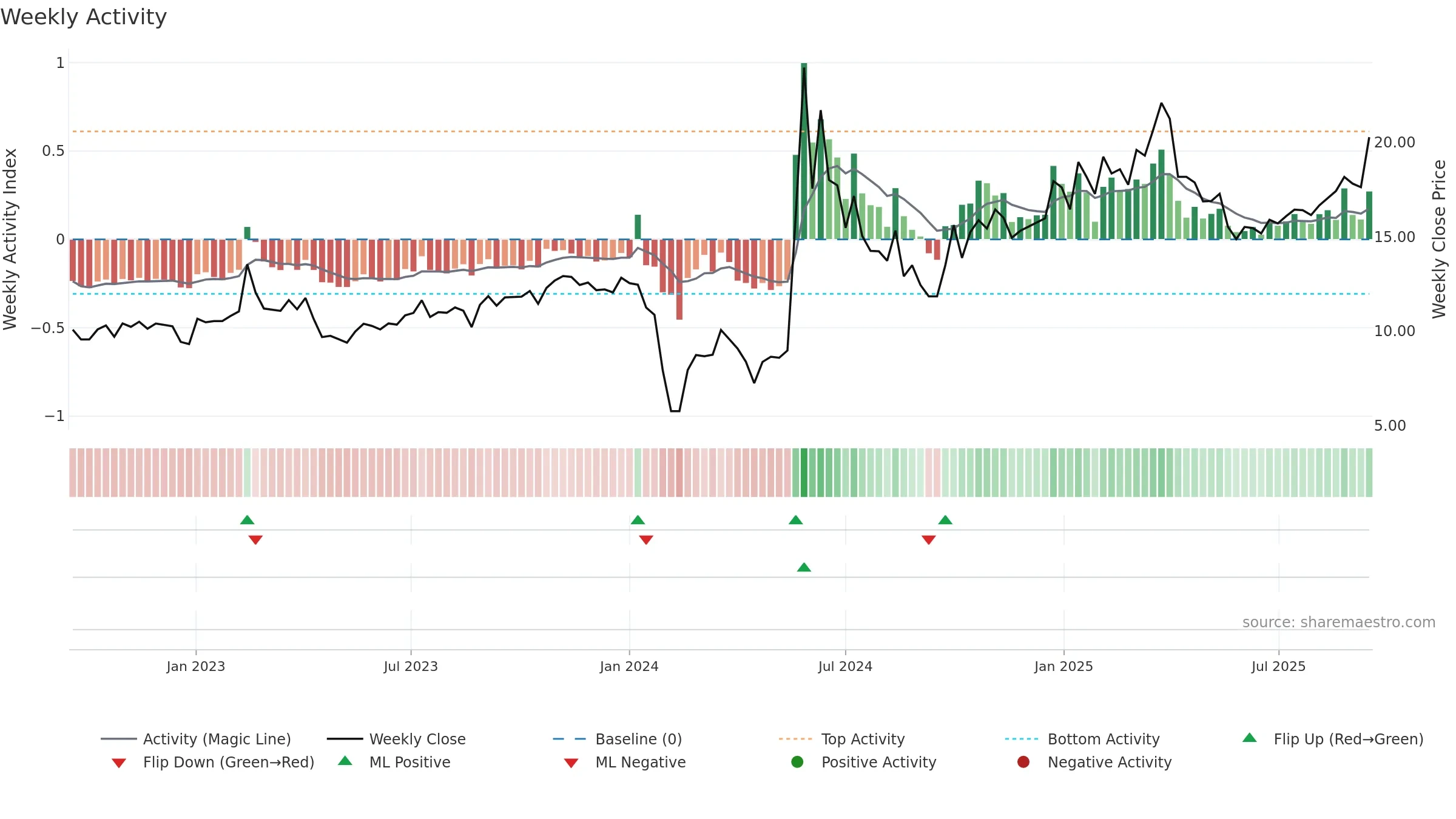Screen dimensions: 1456x819
Task: Click the green flip-up marker at Jan 2024
Action: coord(638,520)
